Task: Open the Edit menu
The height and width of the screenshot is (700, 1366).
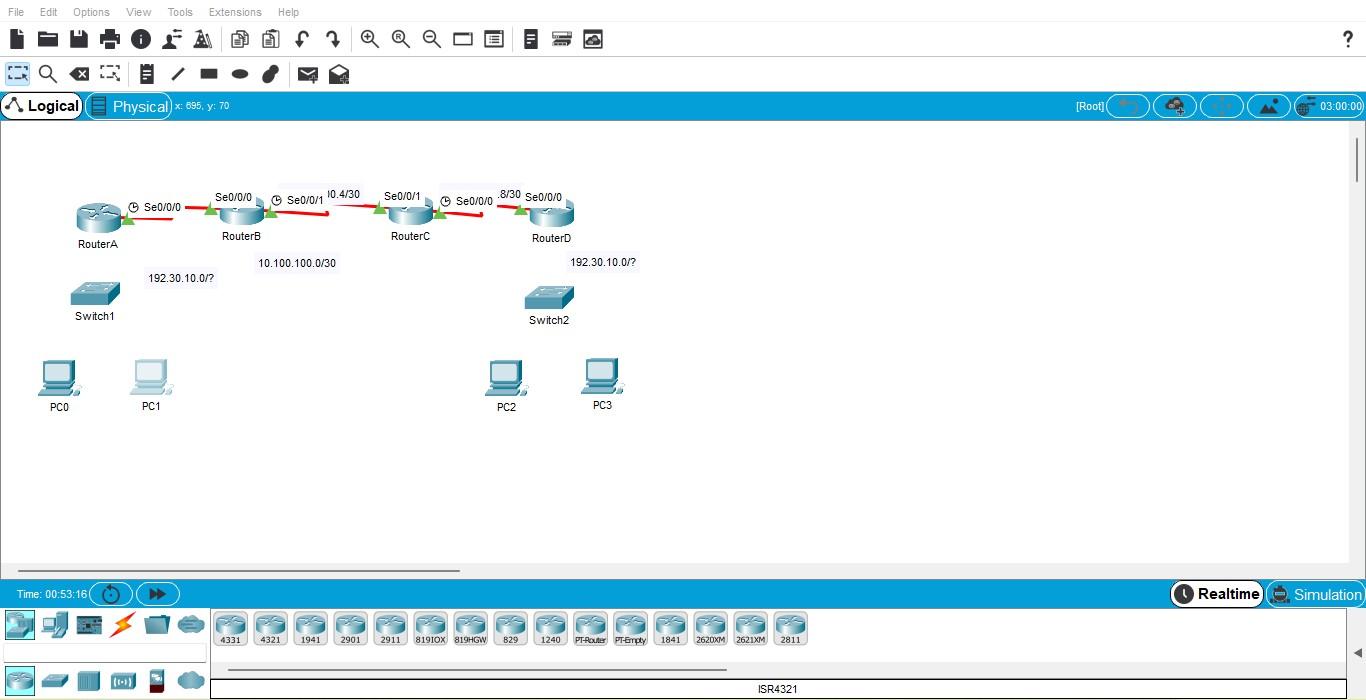Action: [48, 12]
